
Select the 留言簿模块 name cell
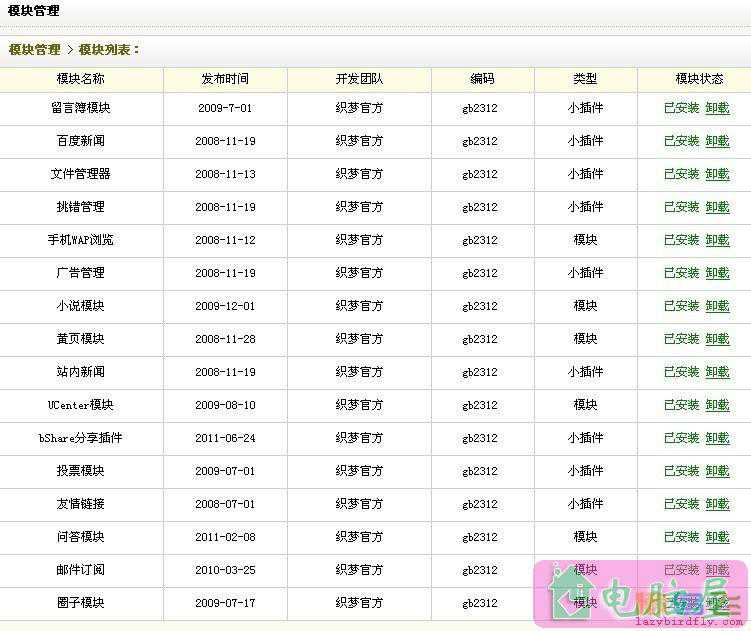tap(80, 108)
